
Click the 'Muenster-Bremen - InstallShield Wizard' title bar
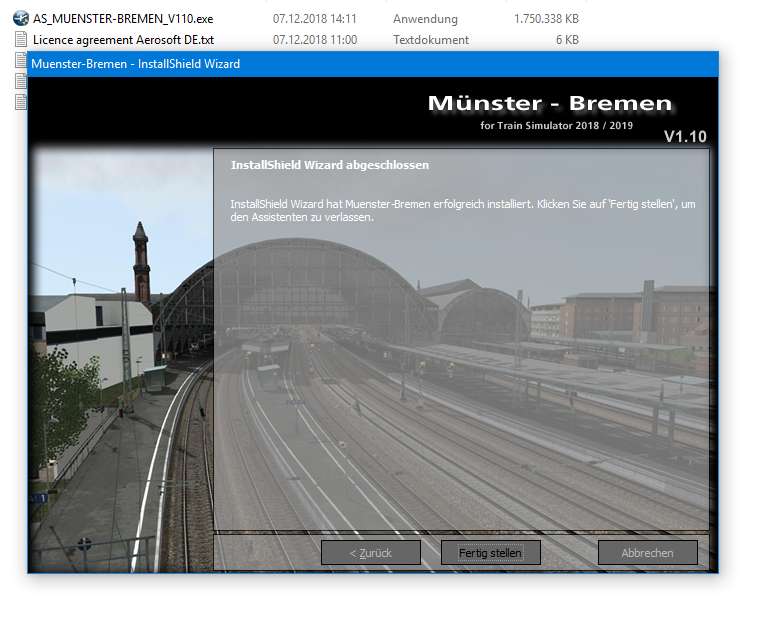(373, 64)
